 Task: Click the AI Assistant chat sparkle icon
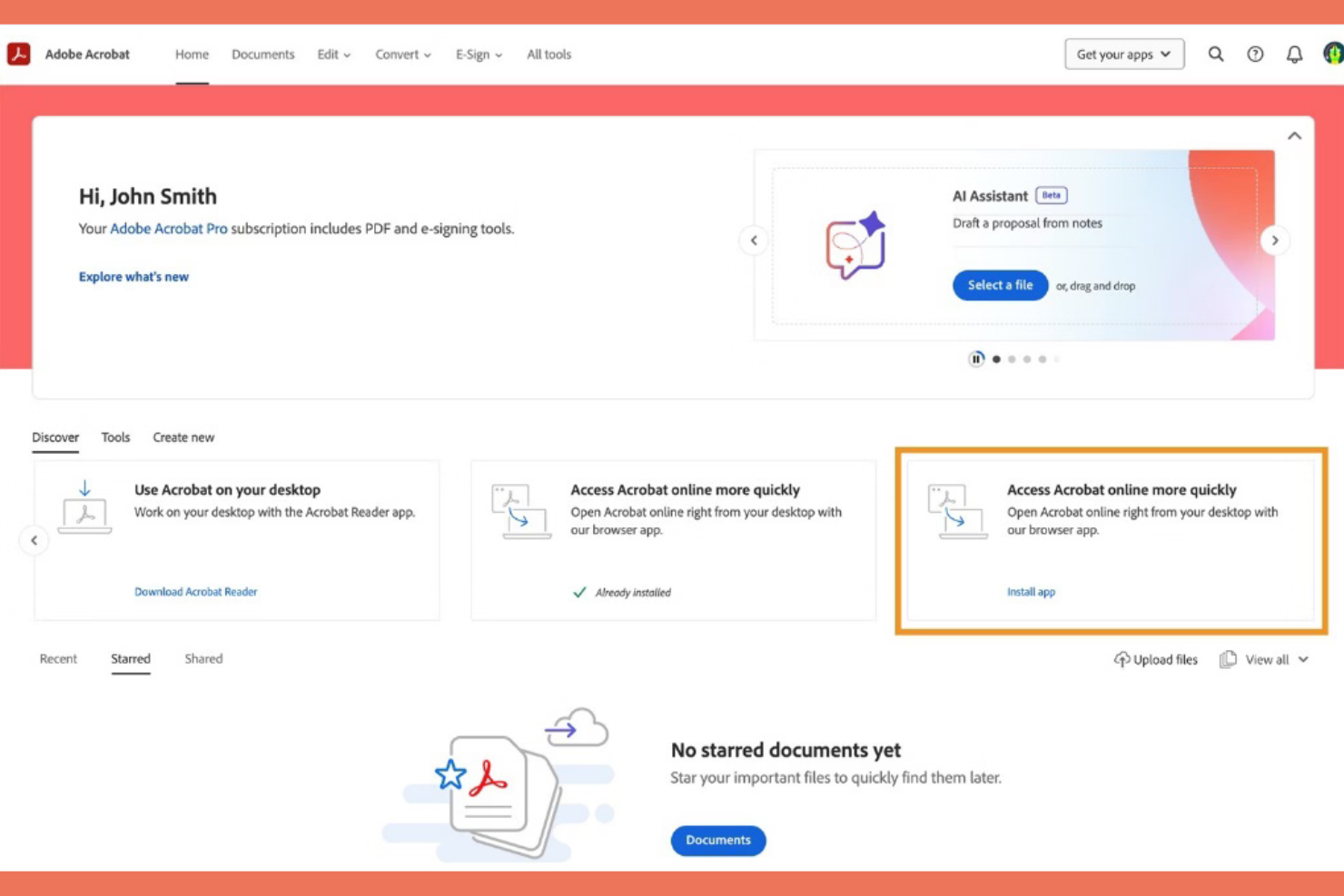(x=855, y=245)
